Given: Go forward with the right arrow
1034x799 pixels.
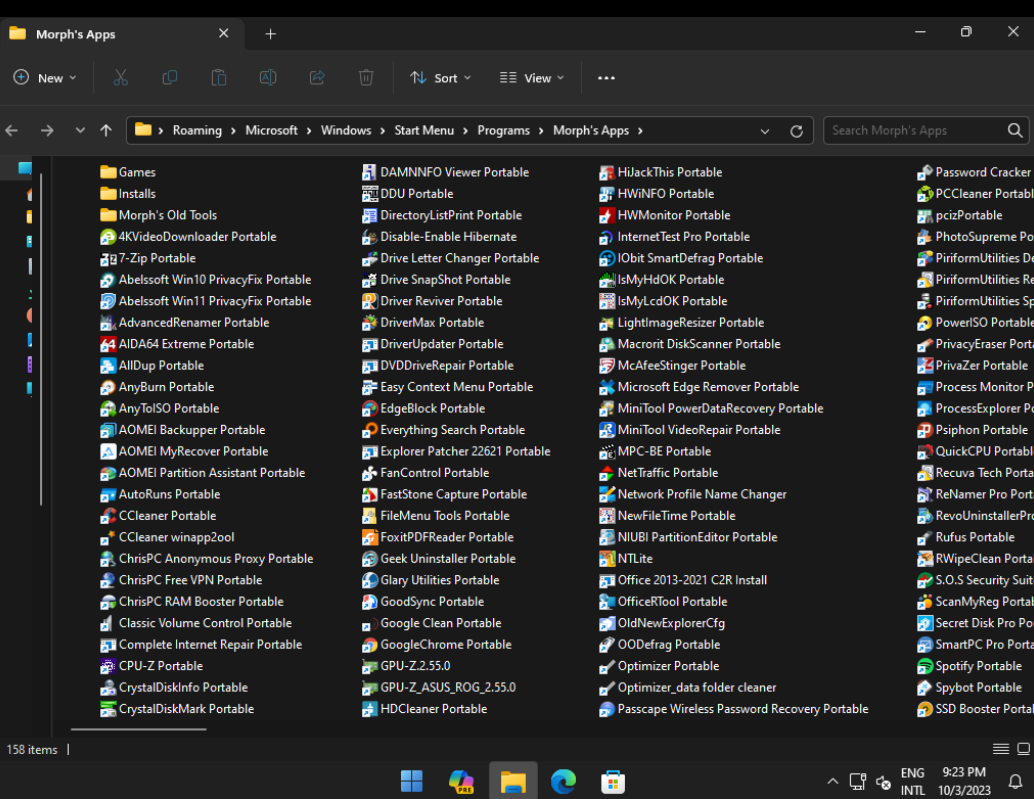Looking at the screenshot, I should tap(47, 131).
